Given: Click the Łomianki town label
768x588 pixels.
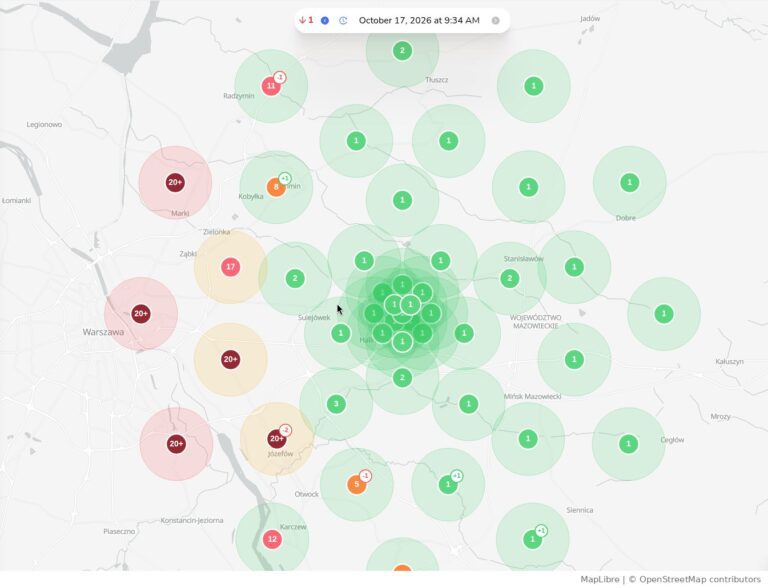Looking at the screenshot, I should [16, 200].
